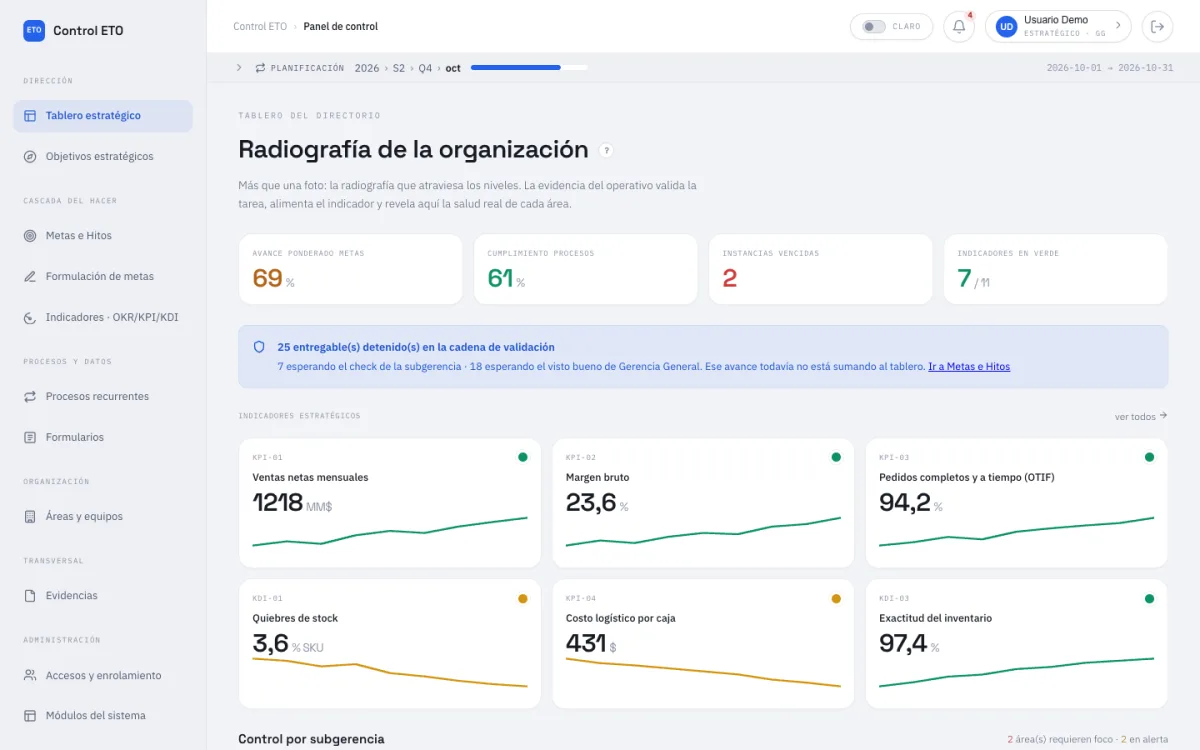Click green status dot on Ventas netas mensuales
The image size is (1200, 750).
coord(523,457)
